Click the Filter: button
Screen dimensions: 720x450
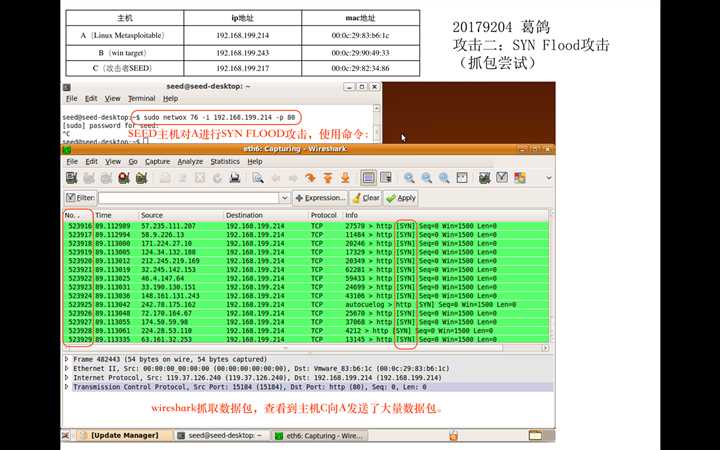pyautogui.click(x=80, y=198)
